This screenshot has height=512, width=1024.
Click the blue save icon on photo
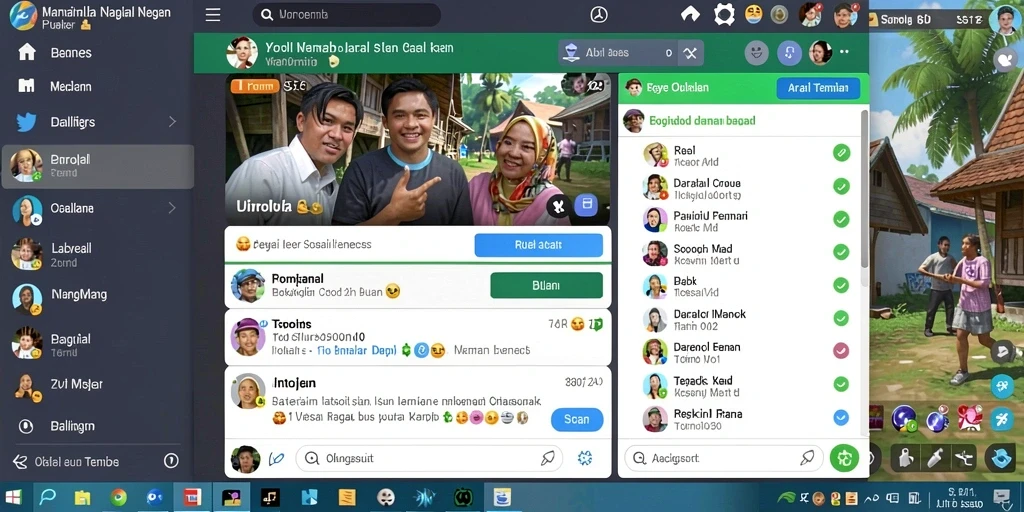pos(586,205)
